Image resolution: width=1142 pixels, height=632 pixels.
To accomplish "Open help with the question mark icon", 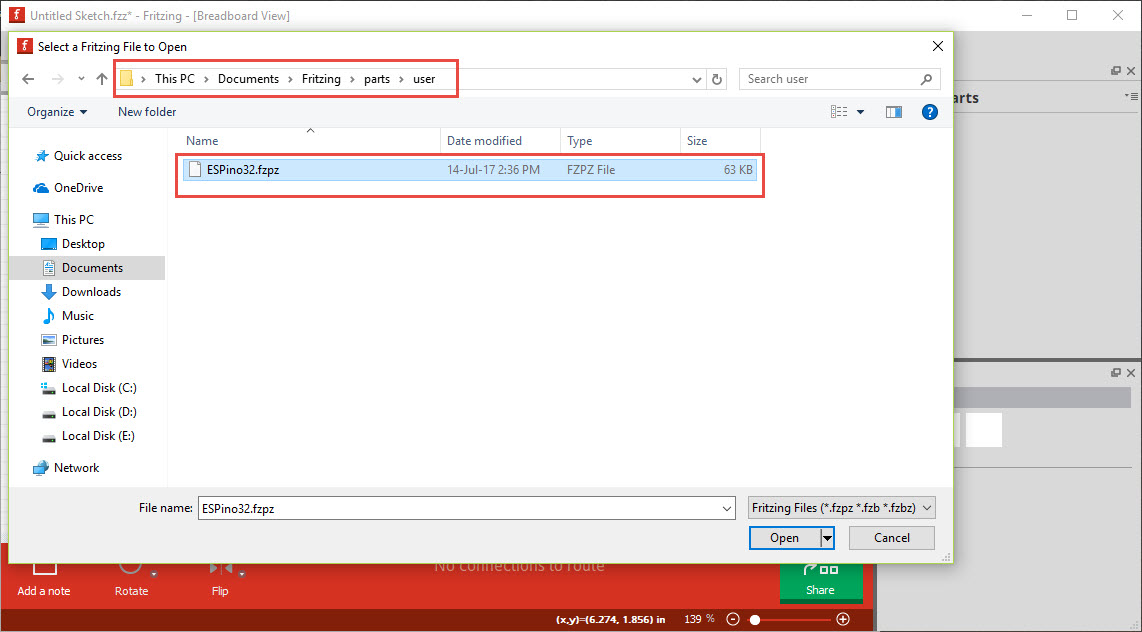I will point(929,112).
